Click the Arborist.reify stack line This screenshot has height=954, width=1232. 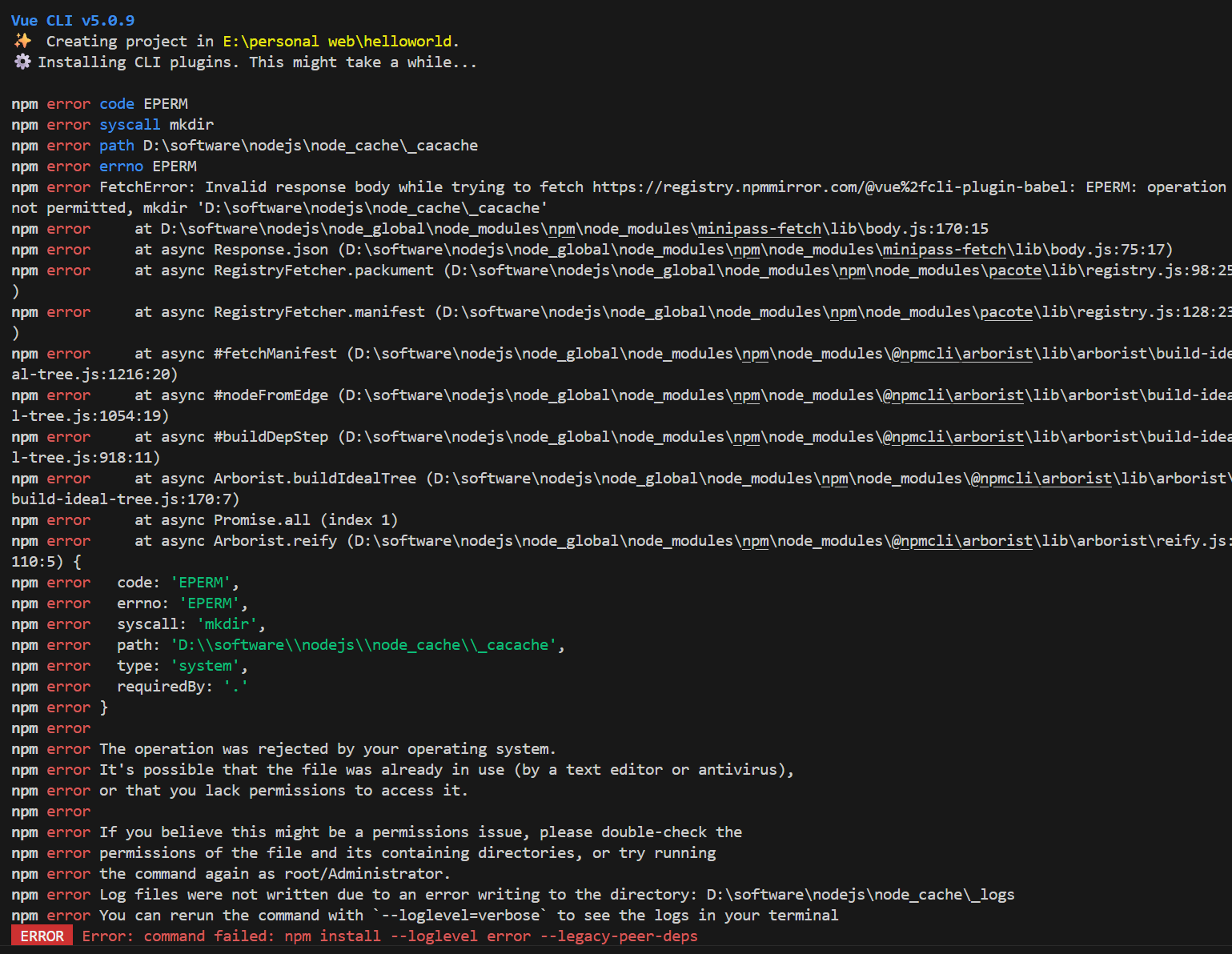click(x=621, y=540)
